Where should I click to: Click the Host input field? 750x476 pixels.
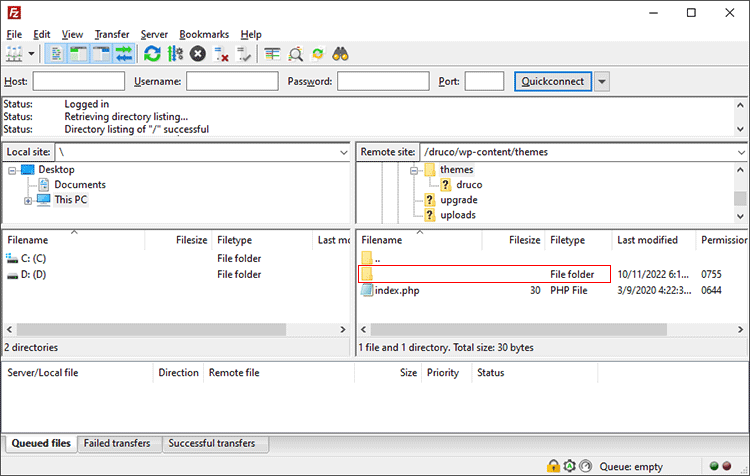(x=79, y=82)
